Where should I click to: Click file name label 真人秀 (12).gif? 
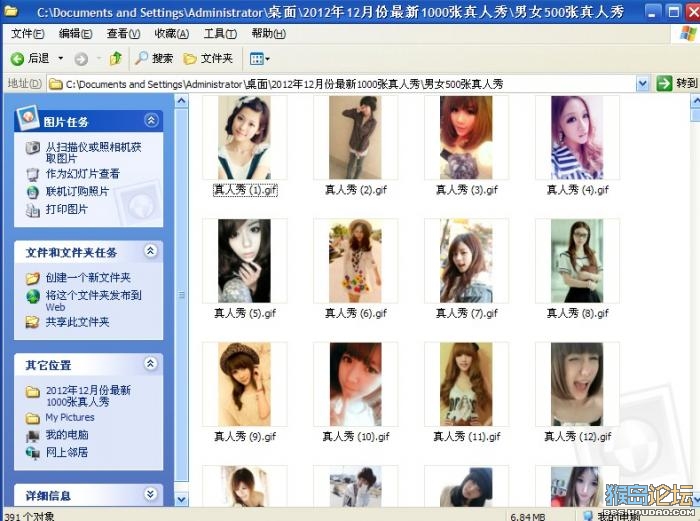(x=578, y=437)
